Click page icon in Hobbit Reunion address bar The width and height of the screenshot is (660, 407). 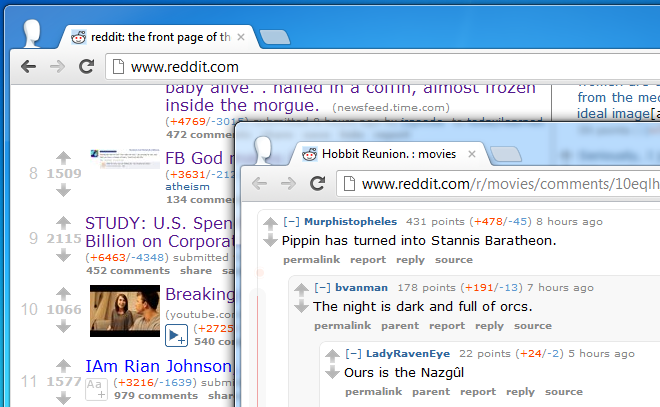[349, 184]
